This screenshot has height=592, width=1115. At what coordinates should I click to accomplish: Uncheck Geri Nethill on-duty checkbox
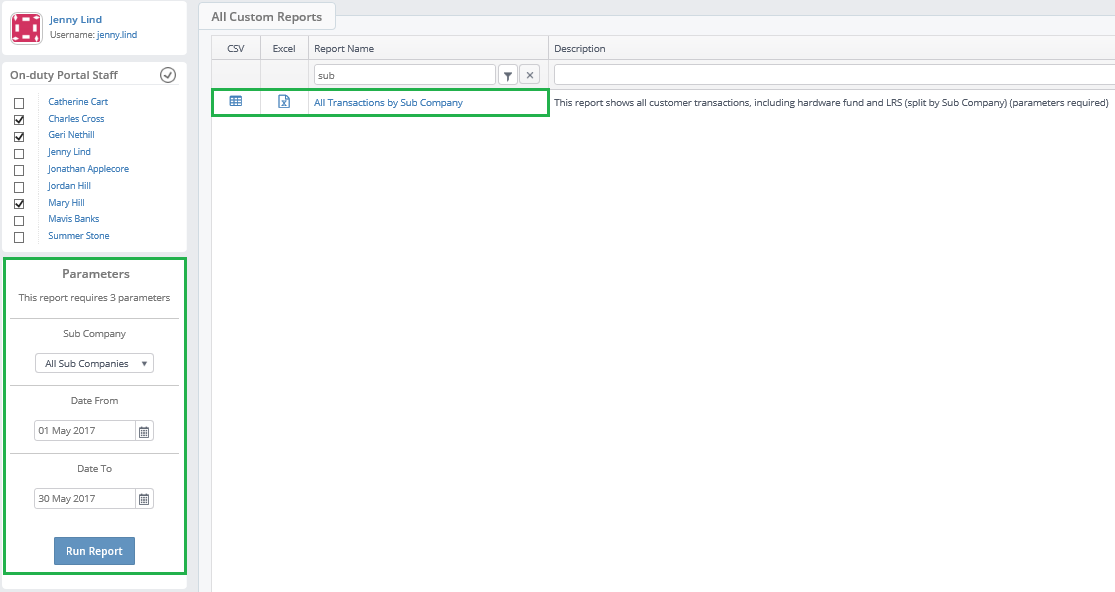tap(19, 136)
